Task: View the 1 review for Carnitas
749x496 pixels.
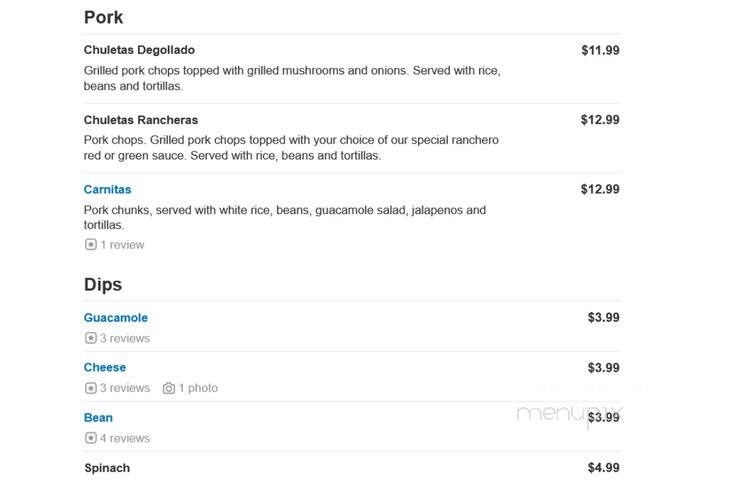Action: click(122, 245)
